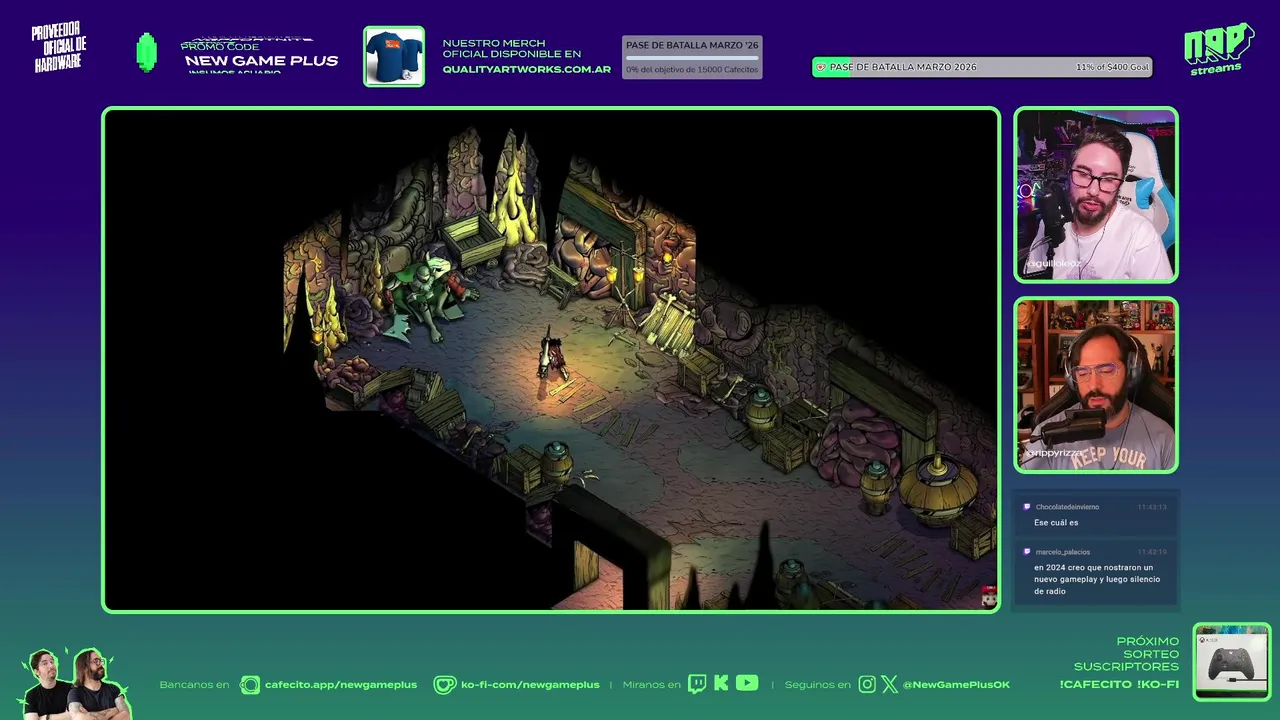Click the Kick icon
Viewport: 1280px width, 720px height.
coord(721,684)
